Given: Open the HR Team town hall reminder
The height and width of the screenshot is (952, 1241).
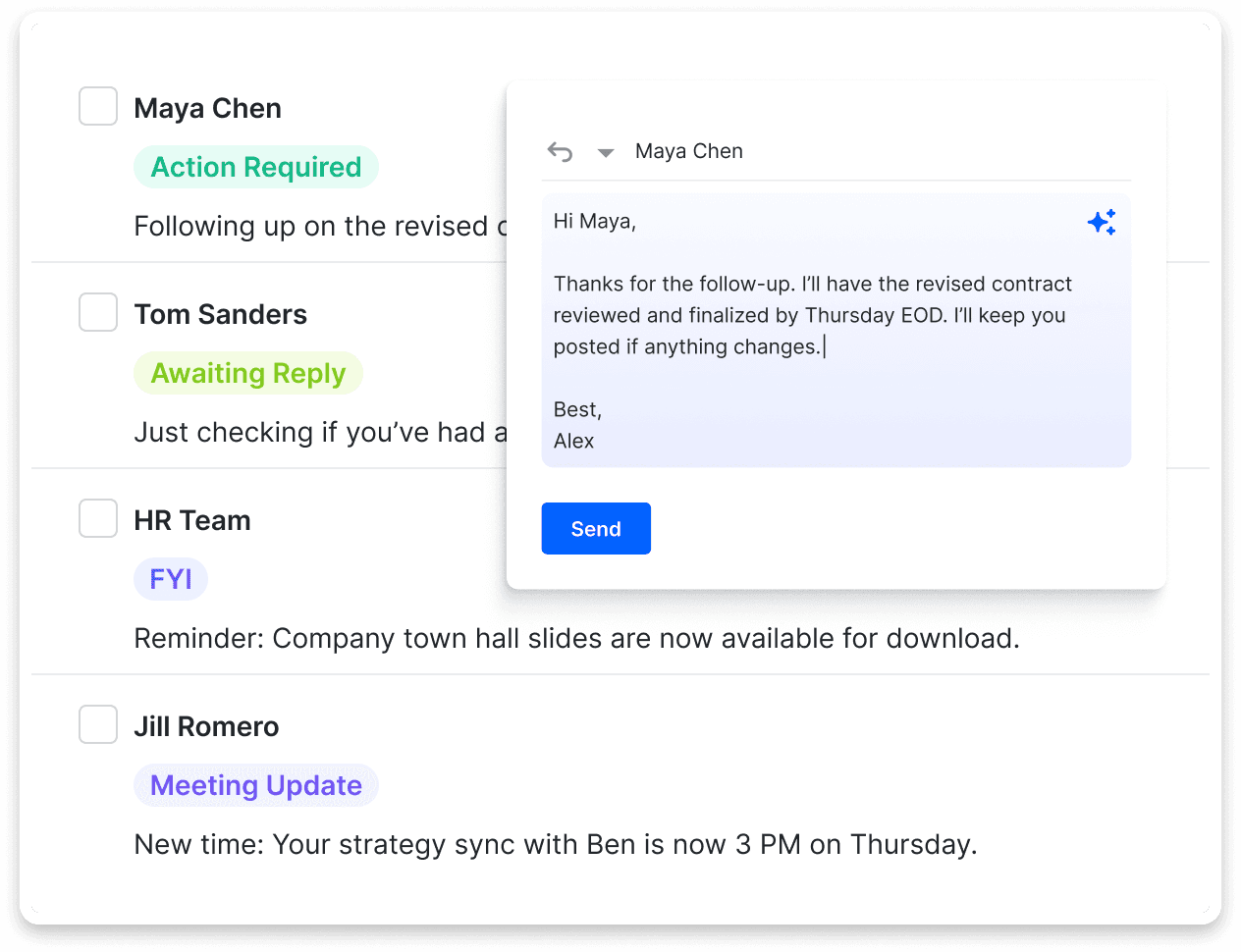Looking at the screenshot, I should pos(576,639).
